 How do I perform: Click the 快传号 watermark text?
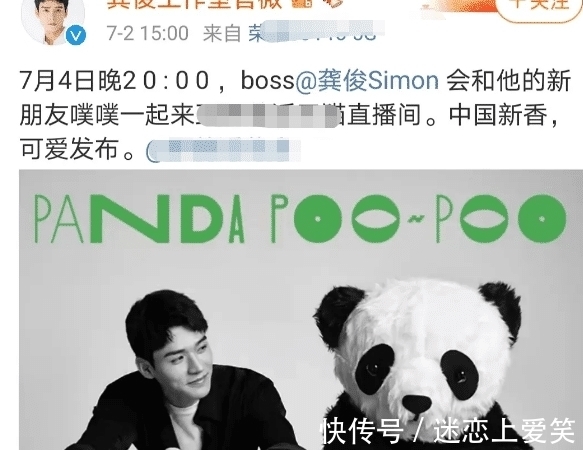(362, 431)
